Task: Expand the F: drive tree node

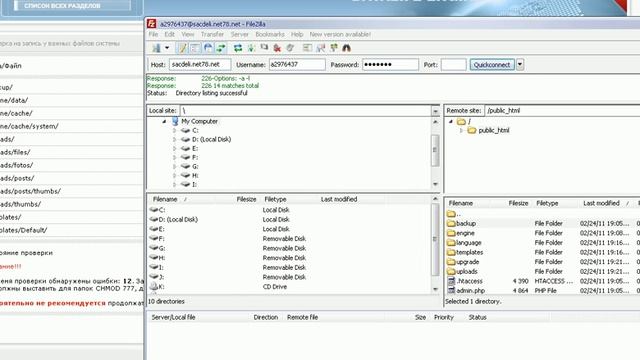Action: tap(174, 158)
